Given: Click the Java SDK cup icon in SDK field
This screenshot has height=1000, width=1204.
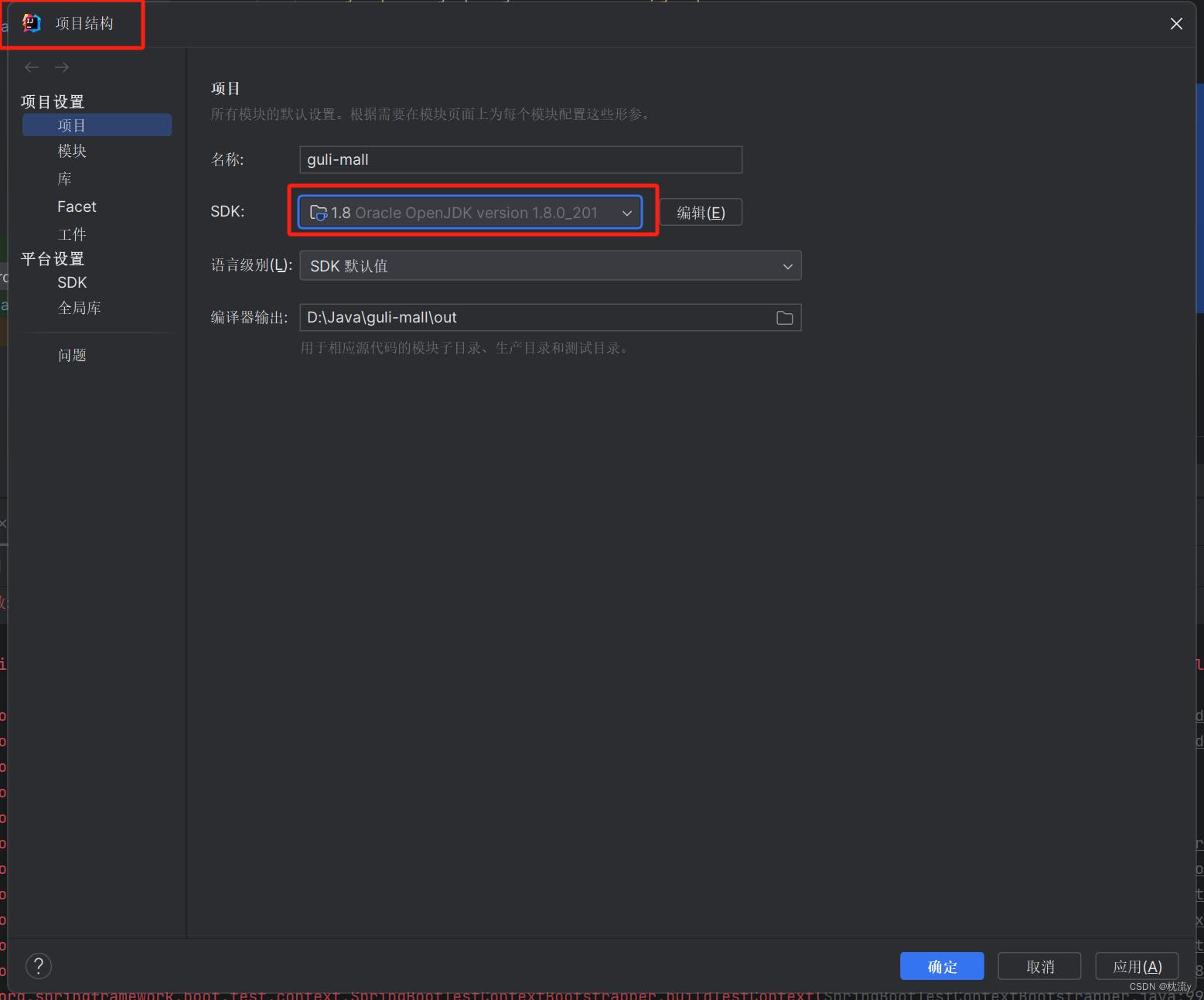Looking at the screenshot, I should click(x=318, y=212).
